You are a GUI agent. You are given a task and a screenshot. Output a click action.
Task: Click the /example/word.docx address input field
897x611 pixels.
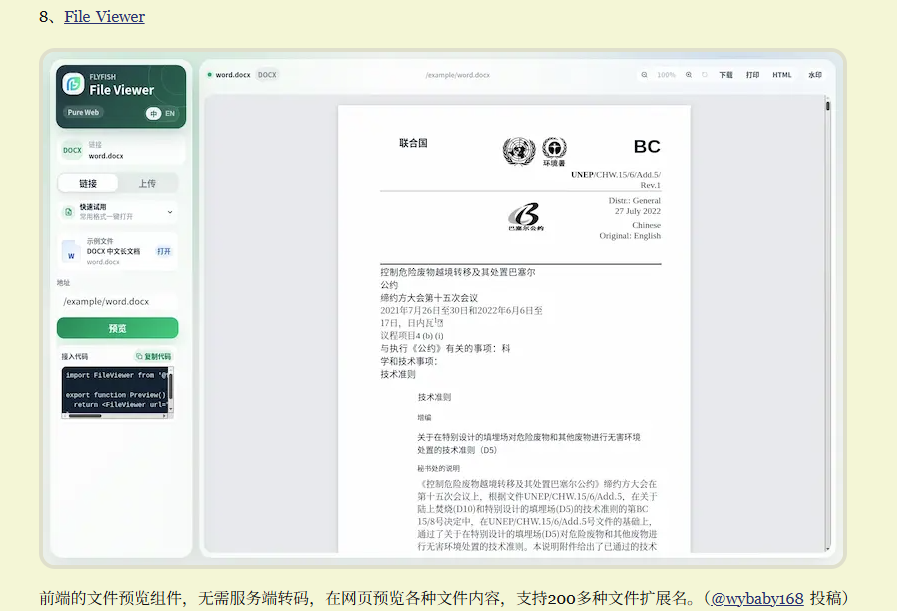117,301
